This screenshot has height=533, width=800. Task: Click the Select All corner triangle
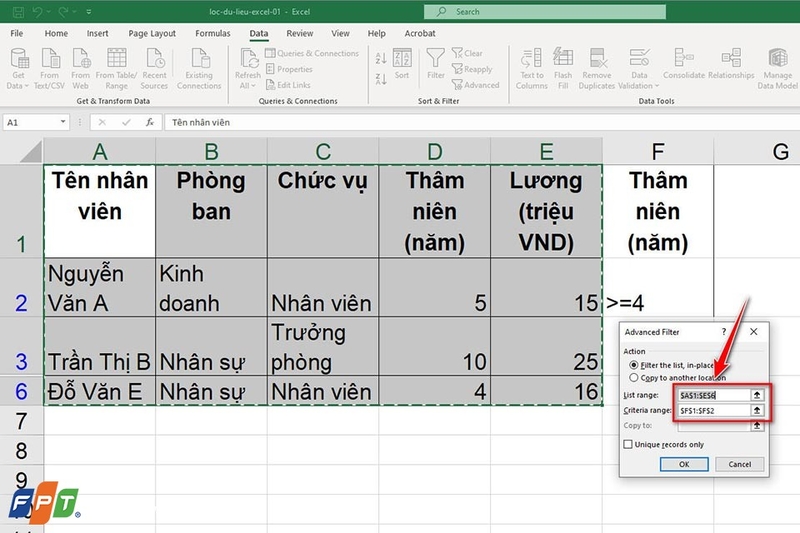(31, 151)
